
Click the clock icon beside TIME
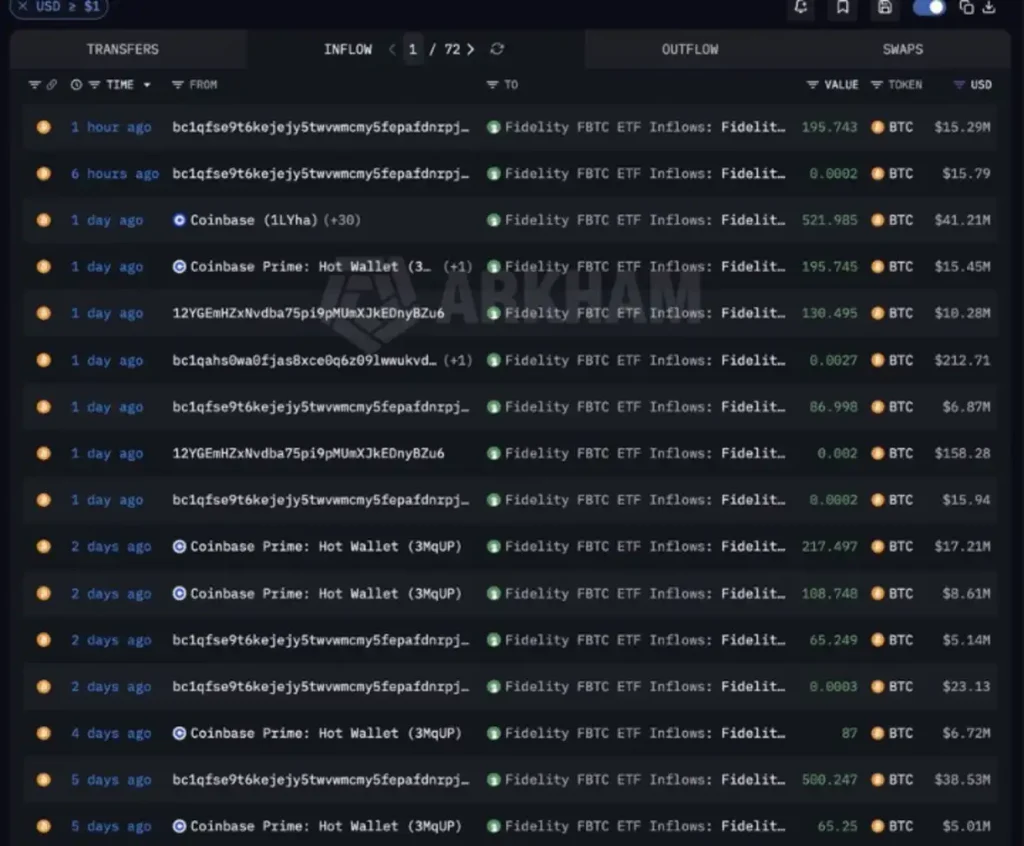point(76,85)
